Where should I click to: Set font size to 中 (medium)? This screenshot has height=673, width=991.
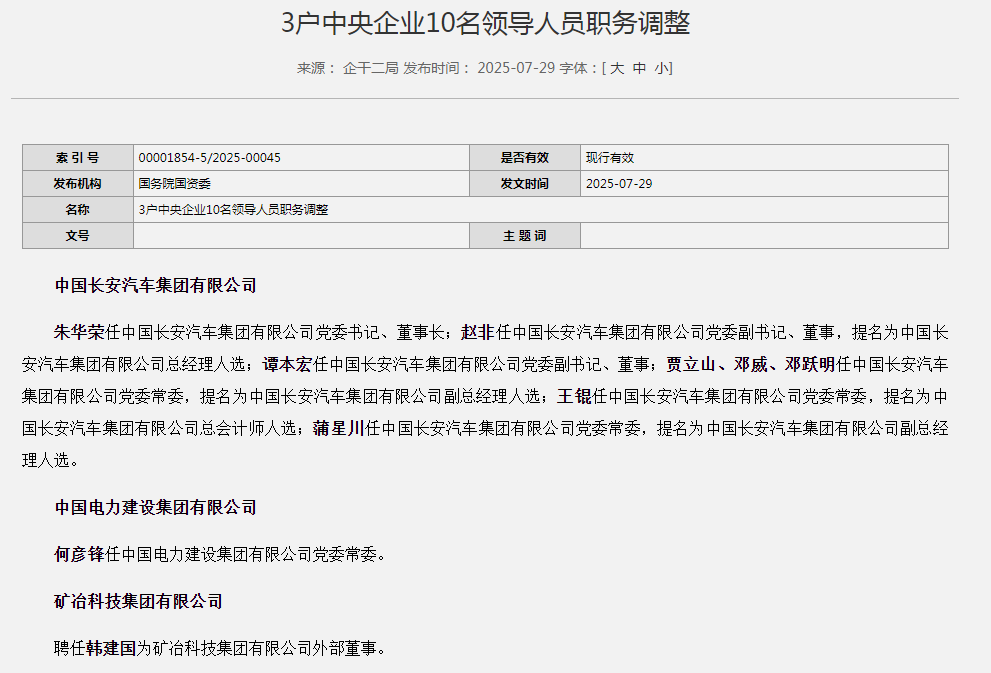pos(640,68)
